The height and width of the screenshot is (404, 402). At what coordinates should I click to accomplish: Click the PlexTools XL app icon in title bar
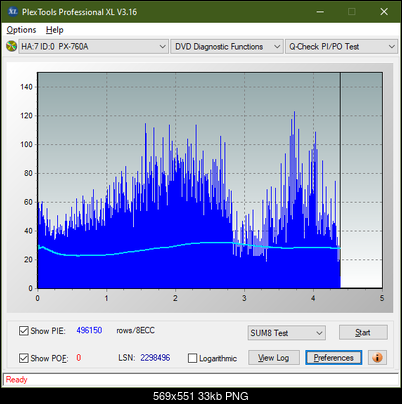pyautogui.click(x=12, y=12)
